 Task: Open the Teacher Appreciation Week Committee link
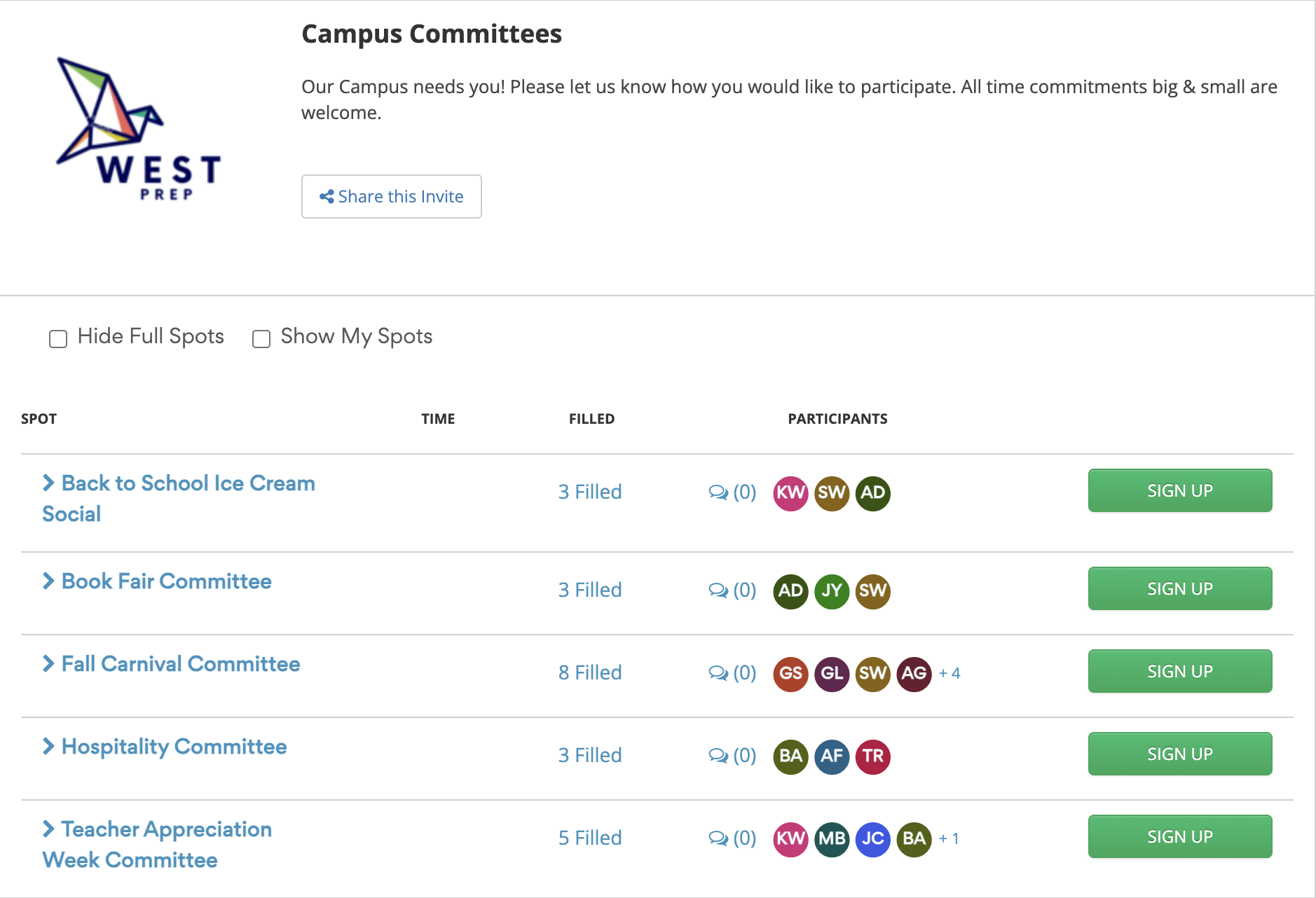click(x=157, y=845)
